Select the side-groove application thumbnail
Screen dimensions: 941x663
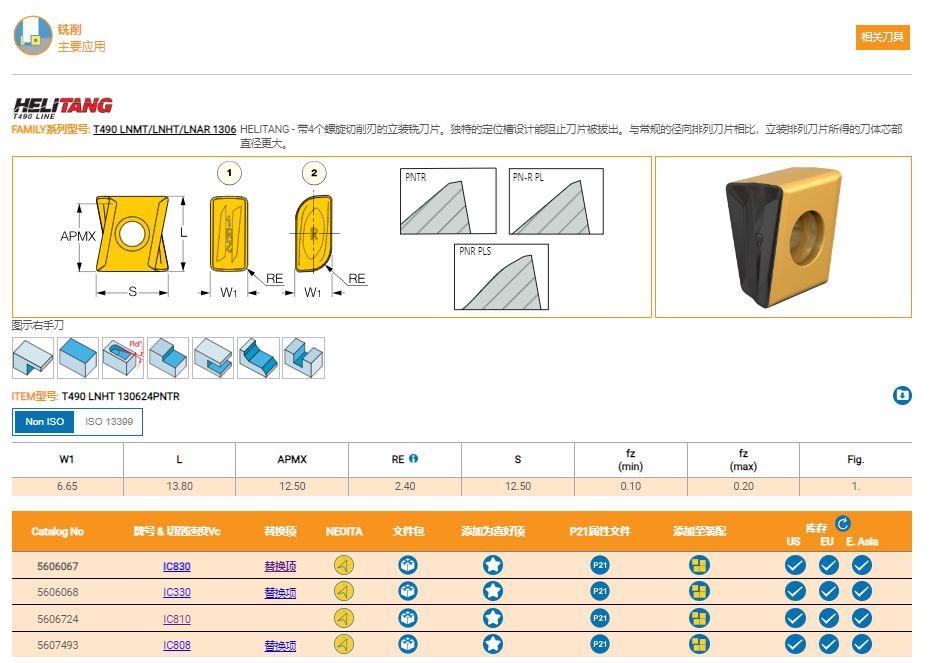pyautogui.click(x=213, y=358)
